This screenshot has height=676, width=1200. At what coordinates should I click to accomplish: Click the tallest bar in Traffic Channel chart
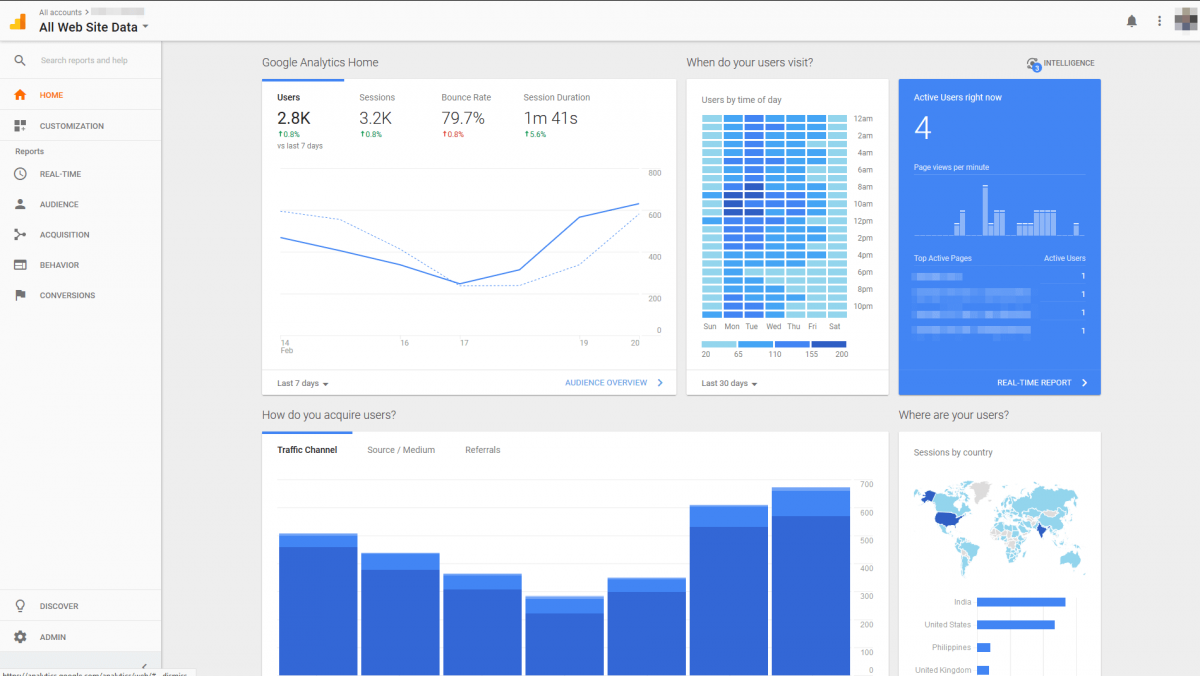(811, 582)
